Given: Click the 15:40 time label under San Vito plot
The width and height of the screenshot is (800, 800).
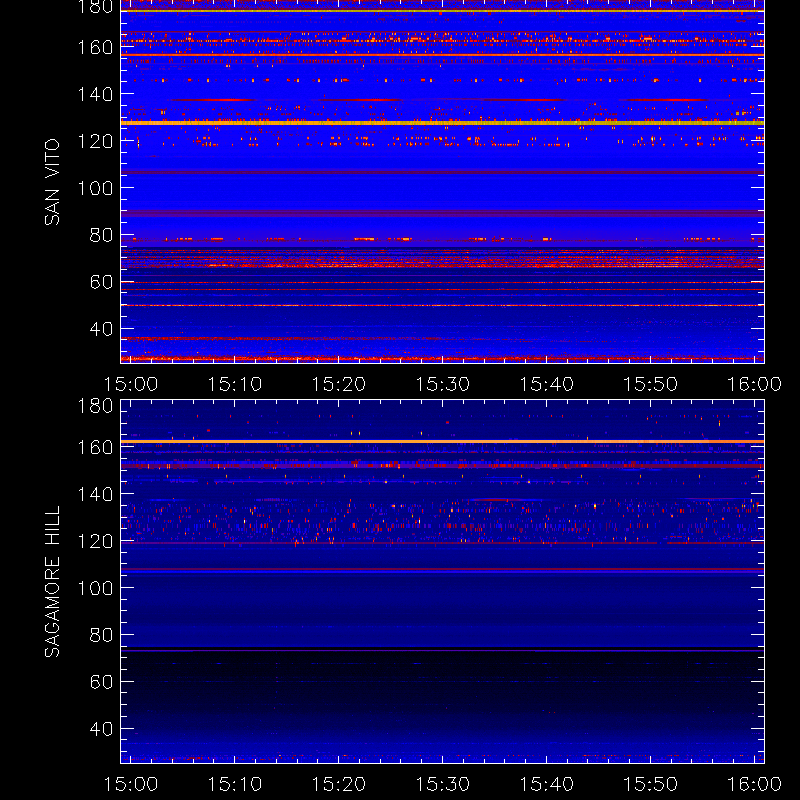Looking at the screenshot, I should [546, 384].
